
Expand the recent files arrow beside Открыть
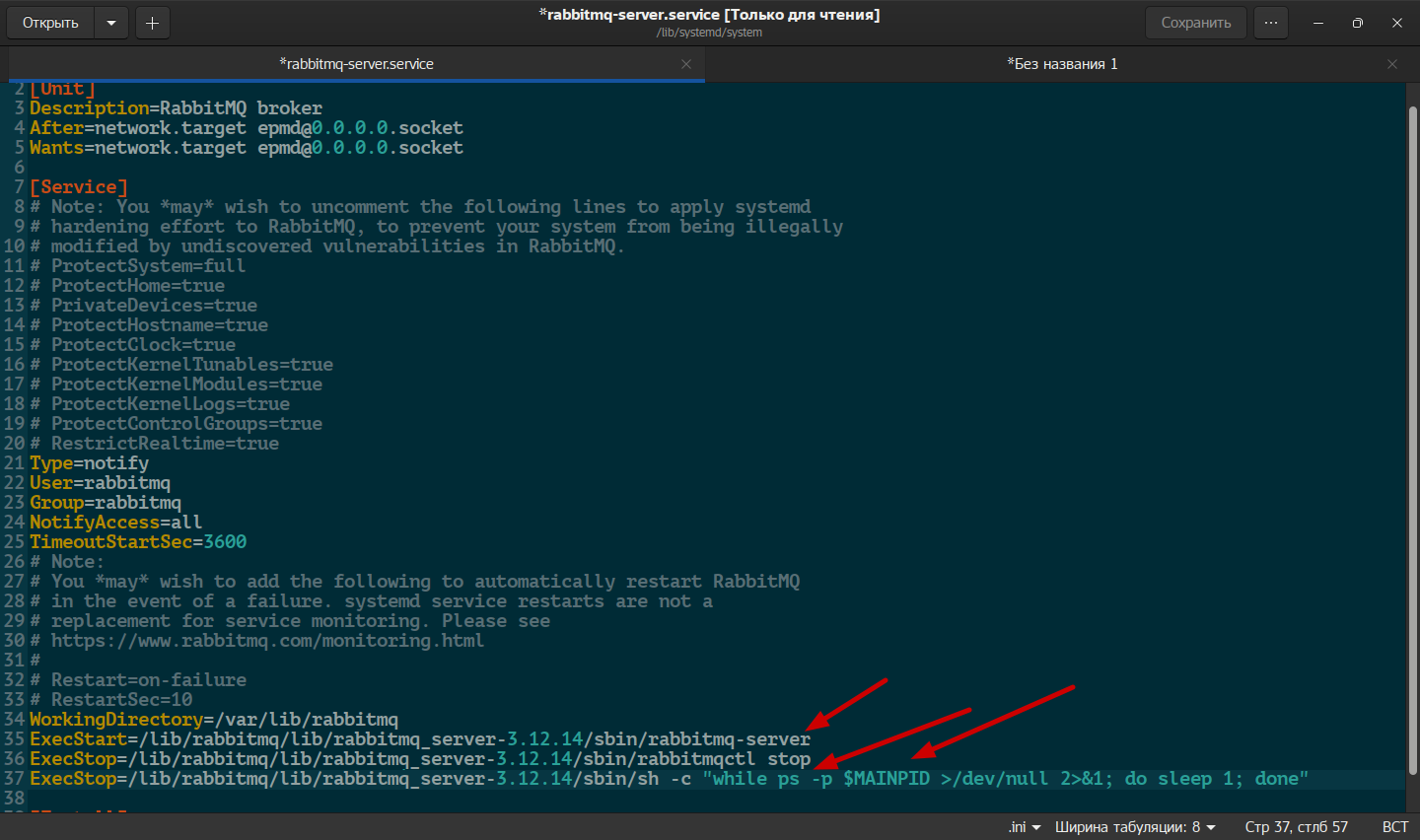pyautogui.click(x=111, y=23)
